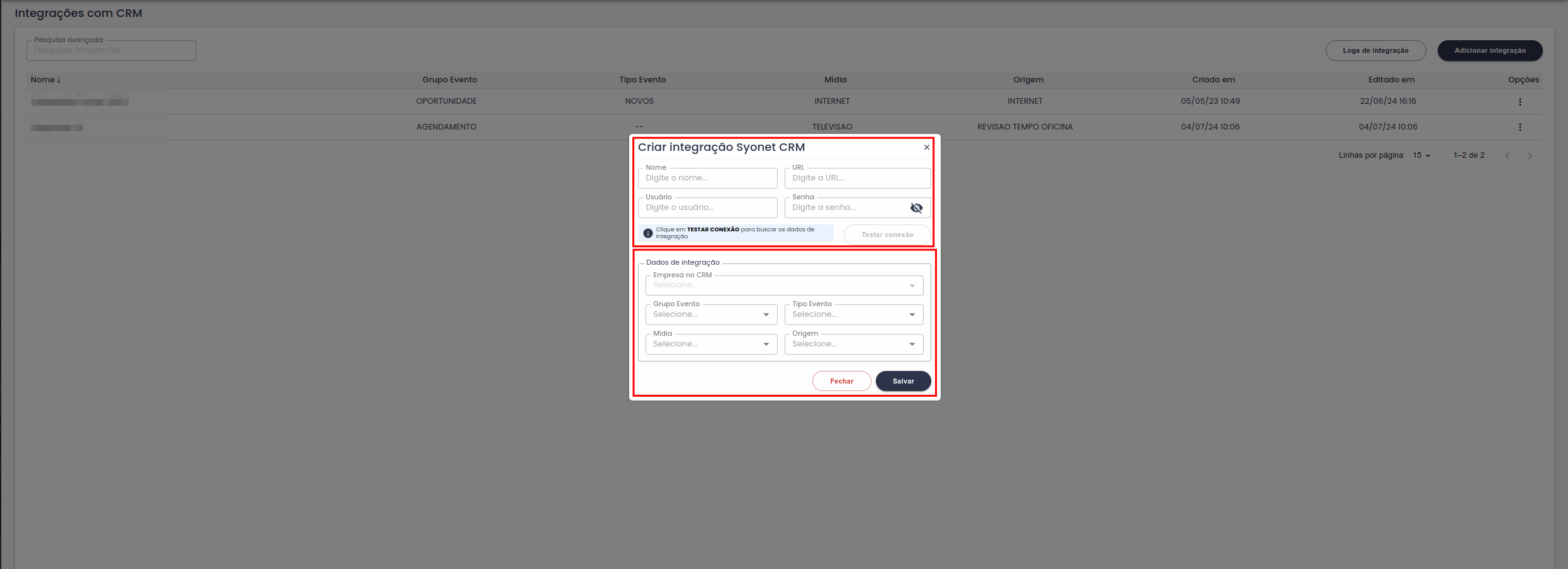Image resolution: width=1568 pixels, height=569 pixels.
Task: Expand the Grupo Evento dropdown
Action: [x=711, y=314]
